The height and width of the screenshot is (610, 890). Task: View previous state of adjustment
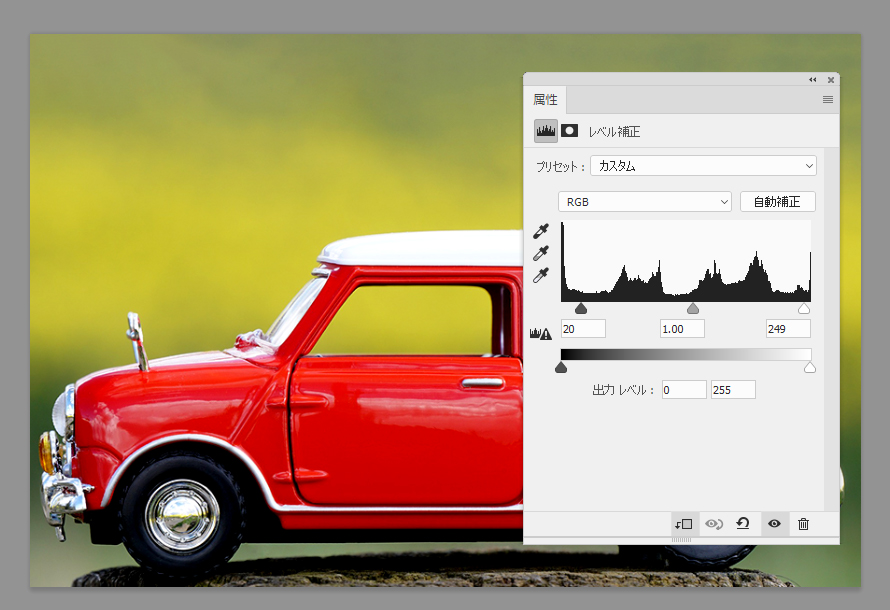(x=713, y=524)
